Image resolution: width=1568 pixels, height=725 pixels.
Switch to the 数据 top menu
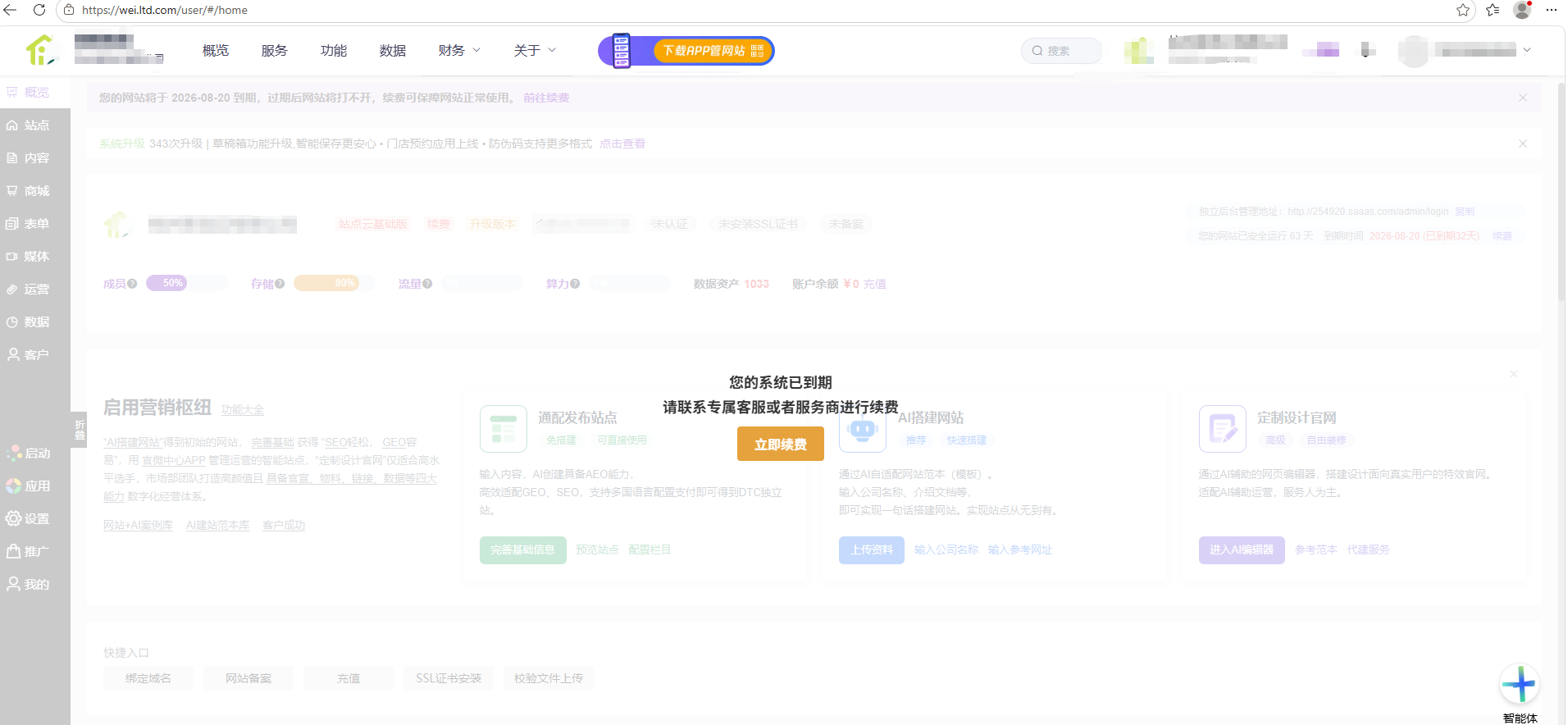click(393, 51)
